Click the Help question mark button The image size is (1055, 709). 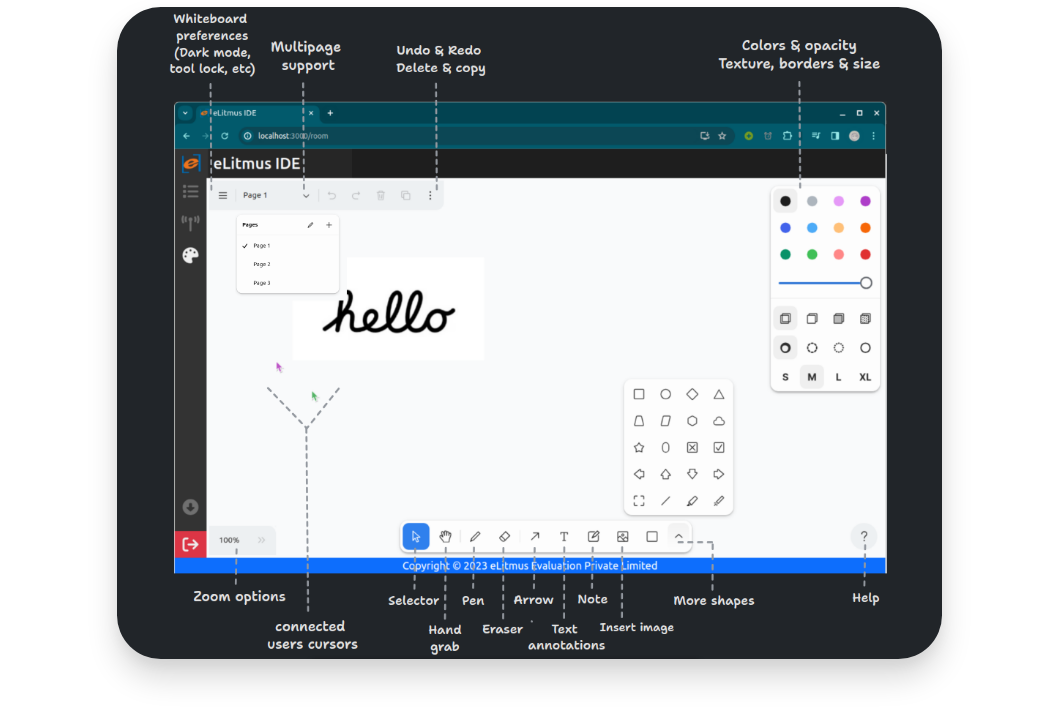point(865,537)
